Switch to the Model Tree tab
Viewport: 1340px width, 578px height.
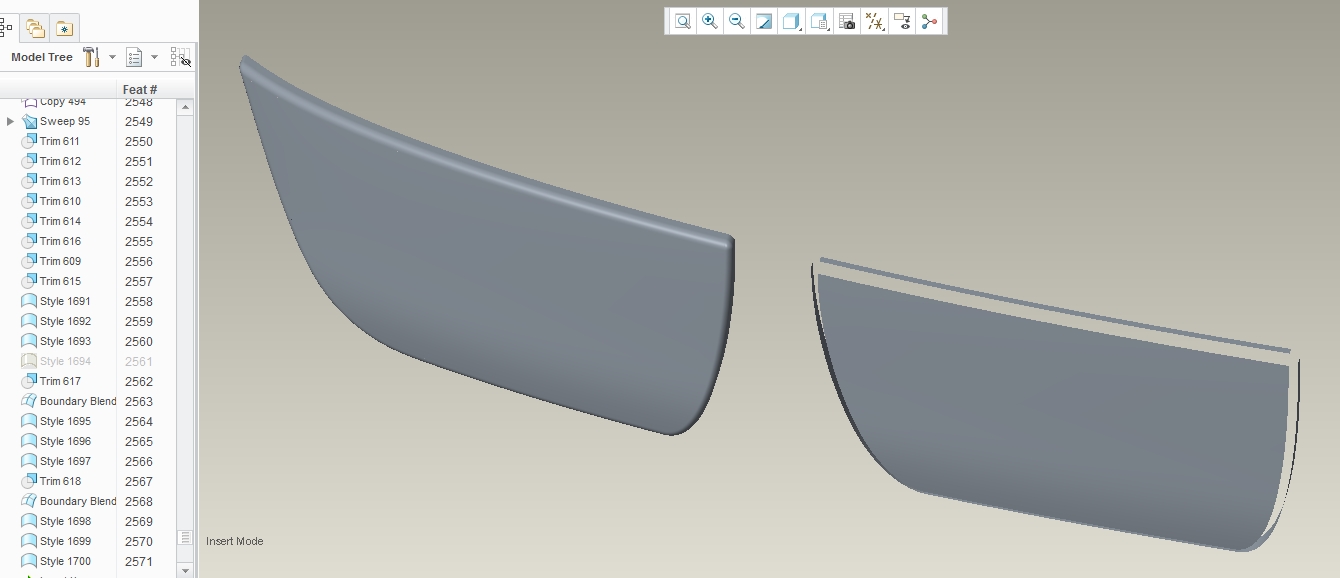(x=7, y=28)
